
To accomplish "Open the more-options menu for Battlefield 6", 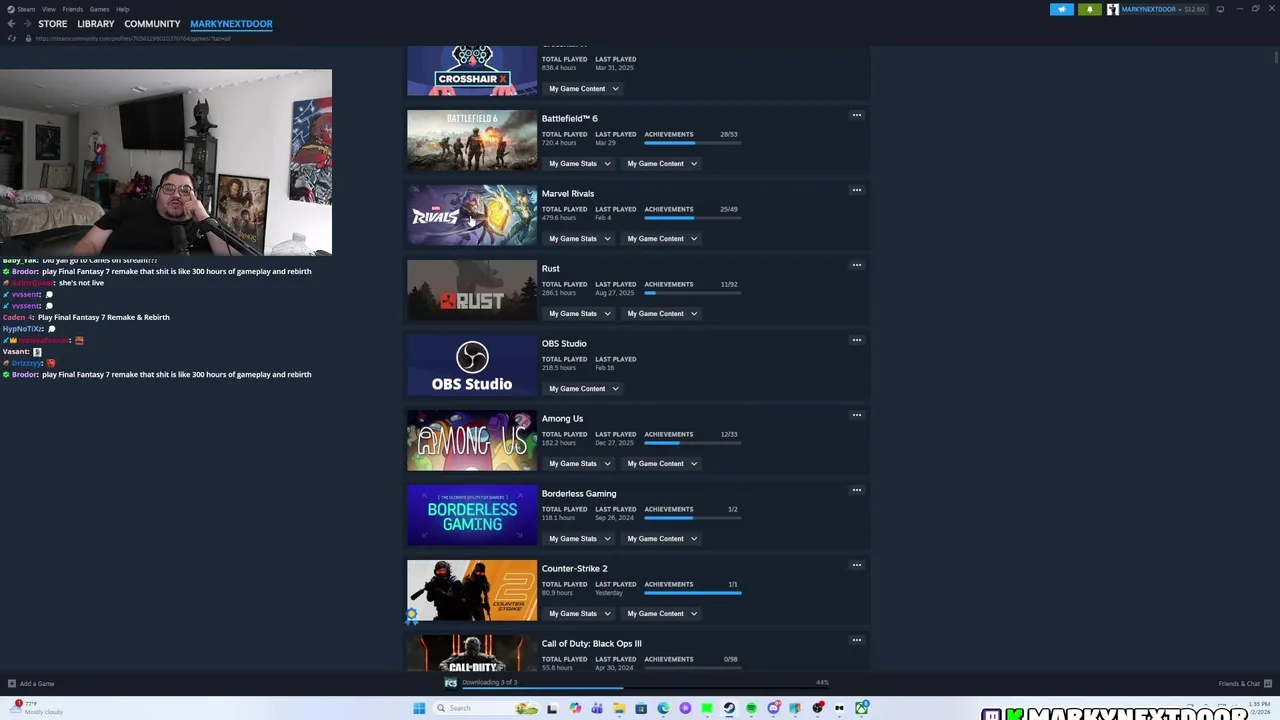I will [x=856, y=115].
